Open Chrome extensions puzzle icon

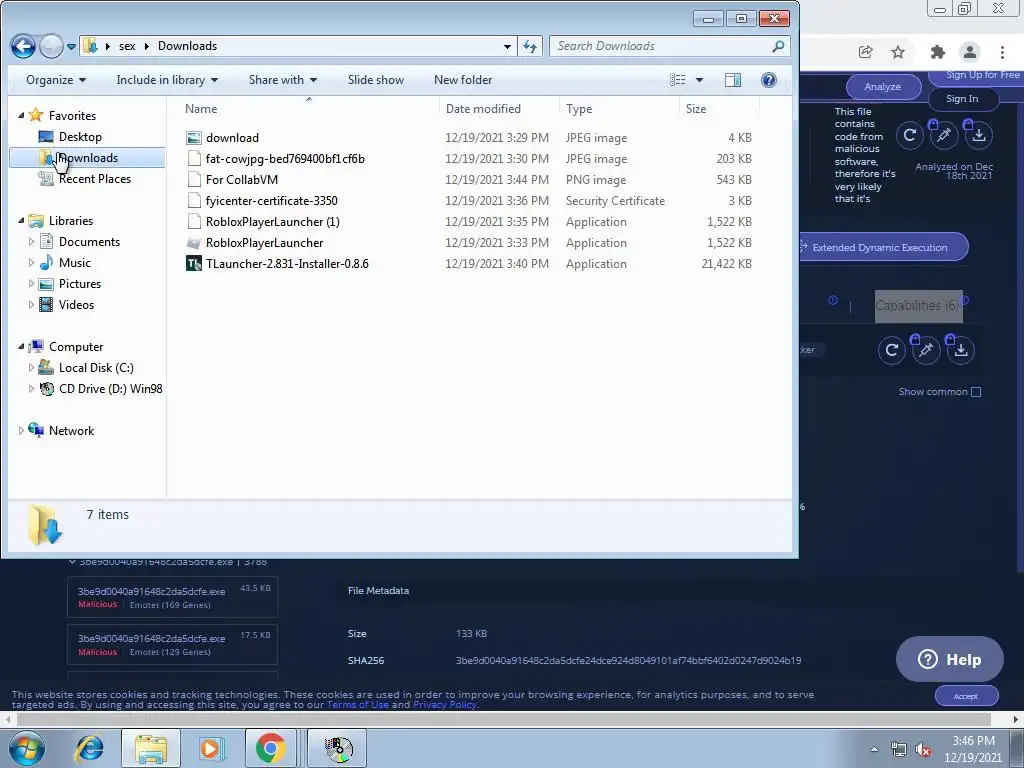click(x=937, y=52)
